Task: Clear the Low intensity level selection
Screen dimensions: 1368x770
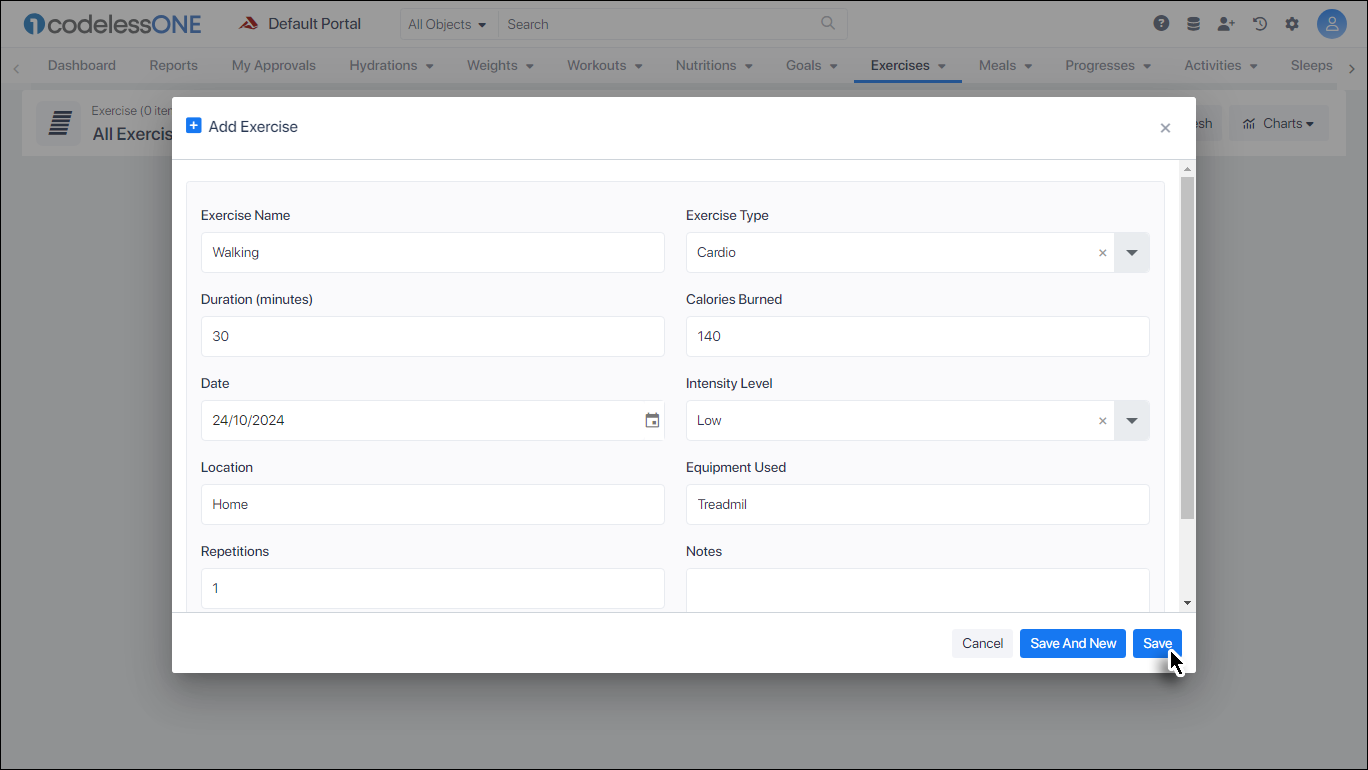Action: [x=1102, y=420]
